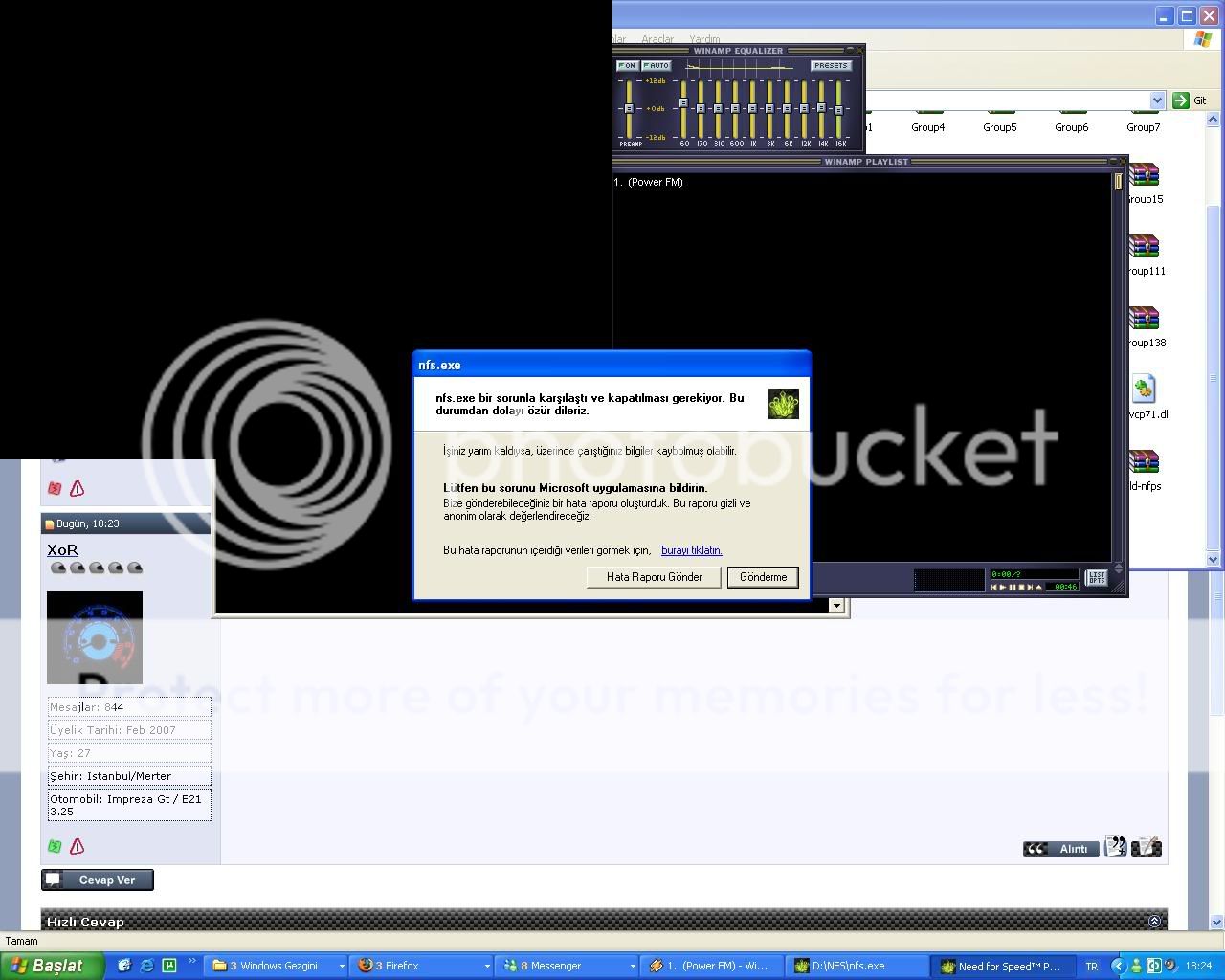Select the Group15 archive file
Screen dimensions: 1225x980
(1145, 184)
